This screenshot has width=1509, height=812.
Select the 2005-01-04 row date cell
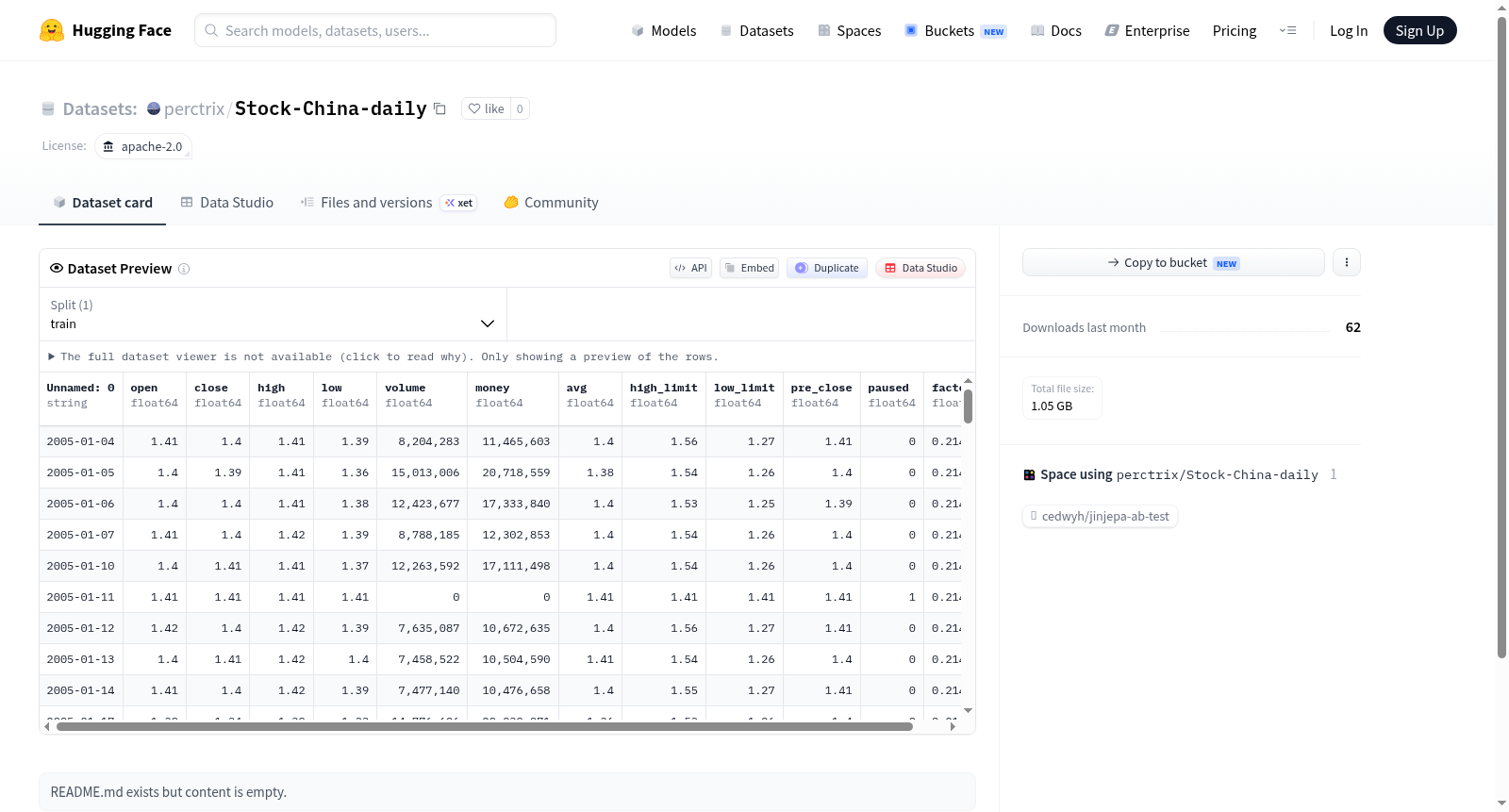point(81,441)
